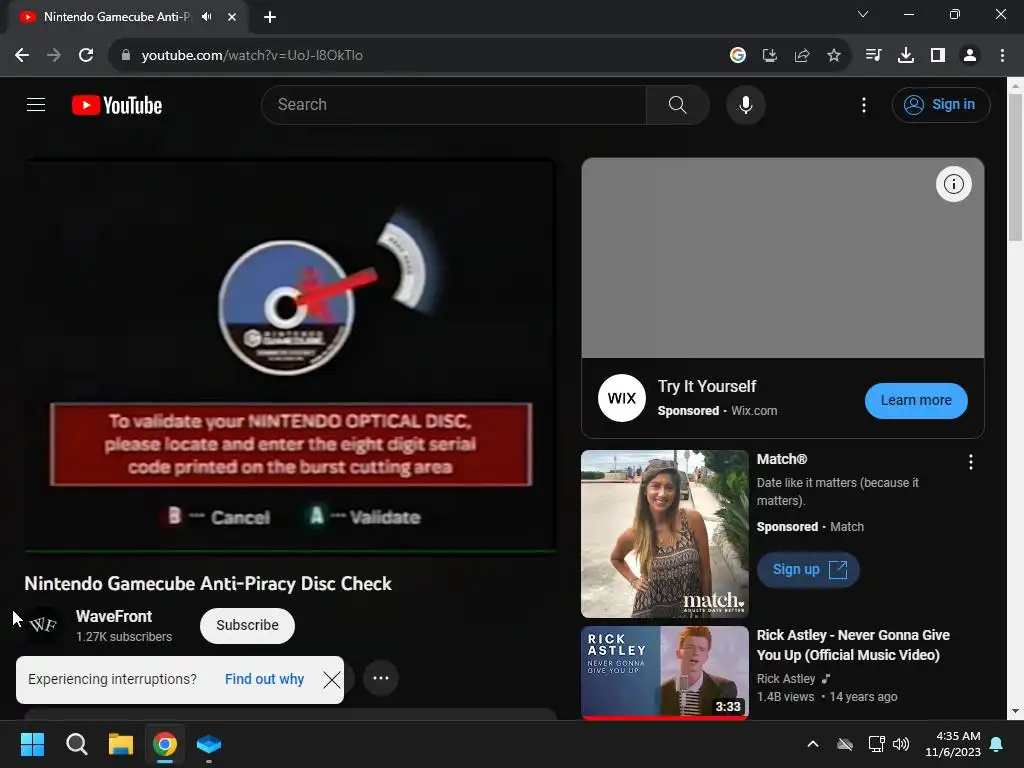
Task: Open Match ad three-dot options
Action: (x=970, y=462)
